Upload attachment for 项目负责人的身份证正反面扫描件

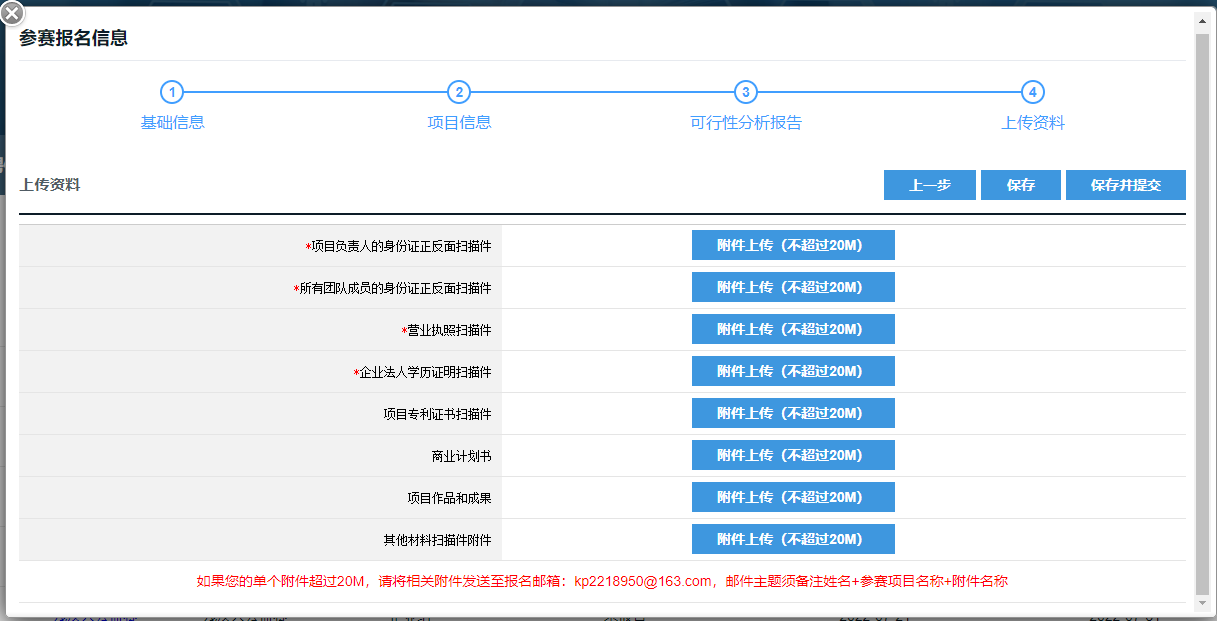tap(793, 245)
